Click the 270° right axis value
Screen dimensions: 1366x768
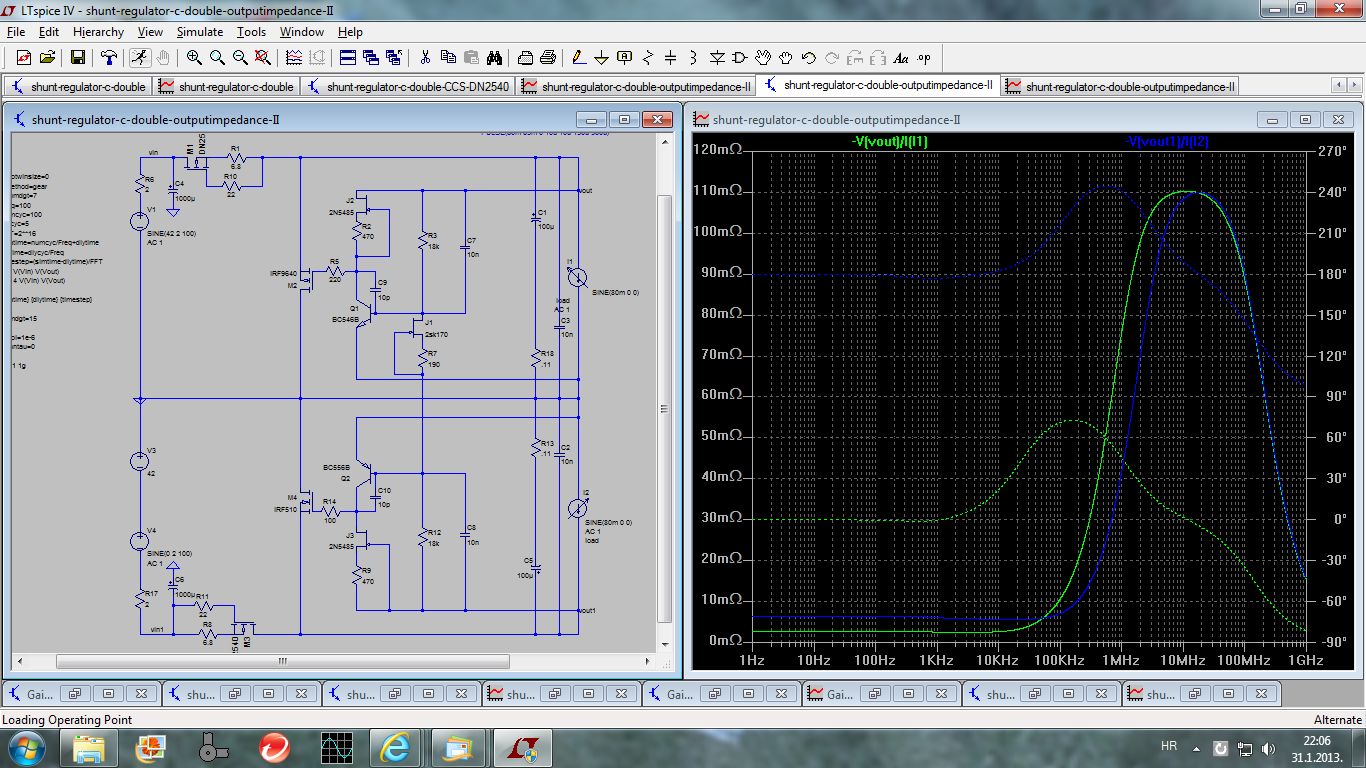coord(1332,150)
